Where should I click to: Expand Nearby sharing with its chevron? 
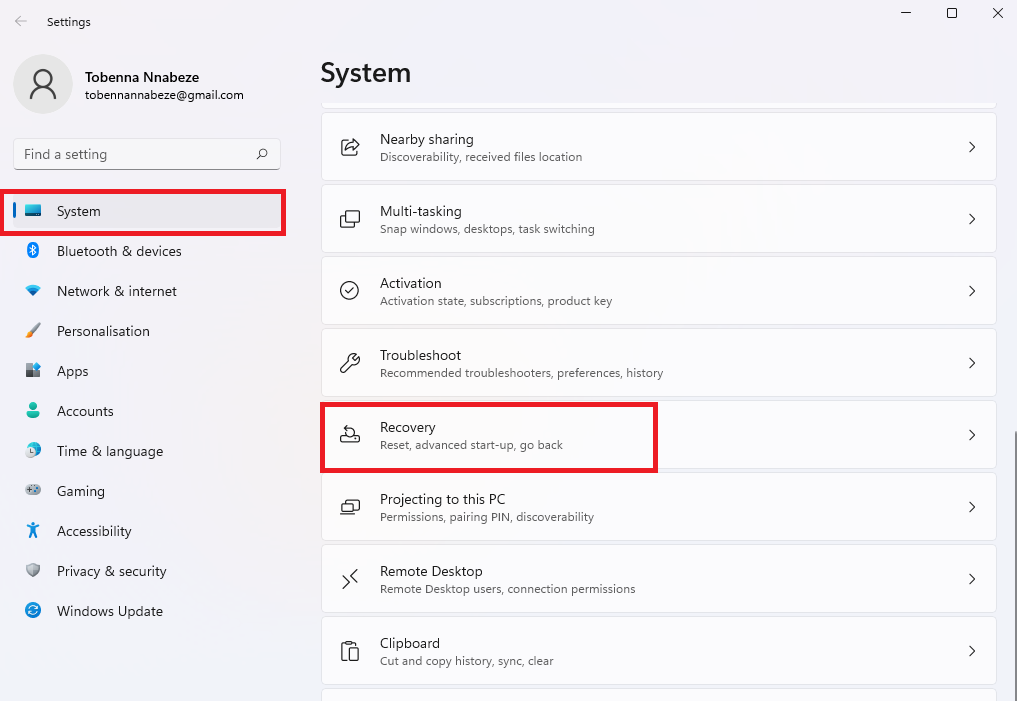pyautogui.click(x=971, y=147)
